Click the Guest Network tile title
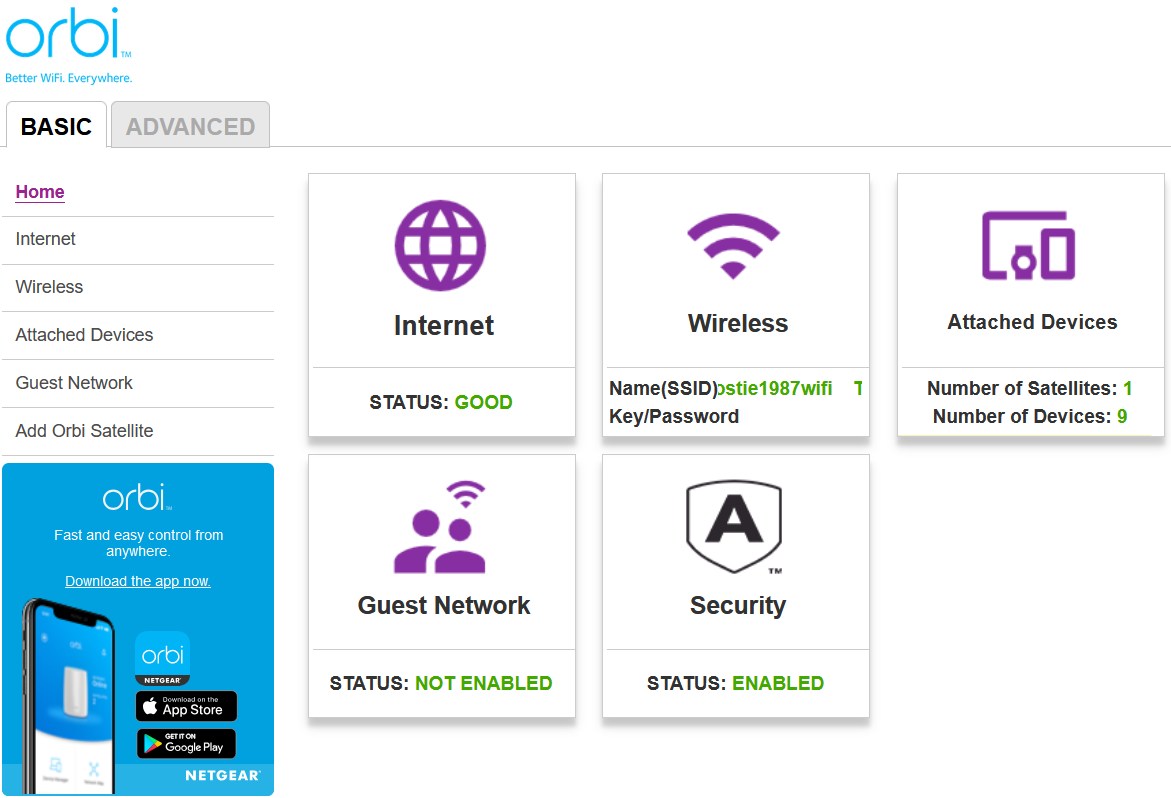The height and width of the screenshot is (798, 1171). coord(444,605)
